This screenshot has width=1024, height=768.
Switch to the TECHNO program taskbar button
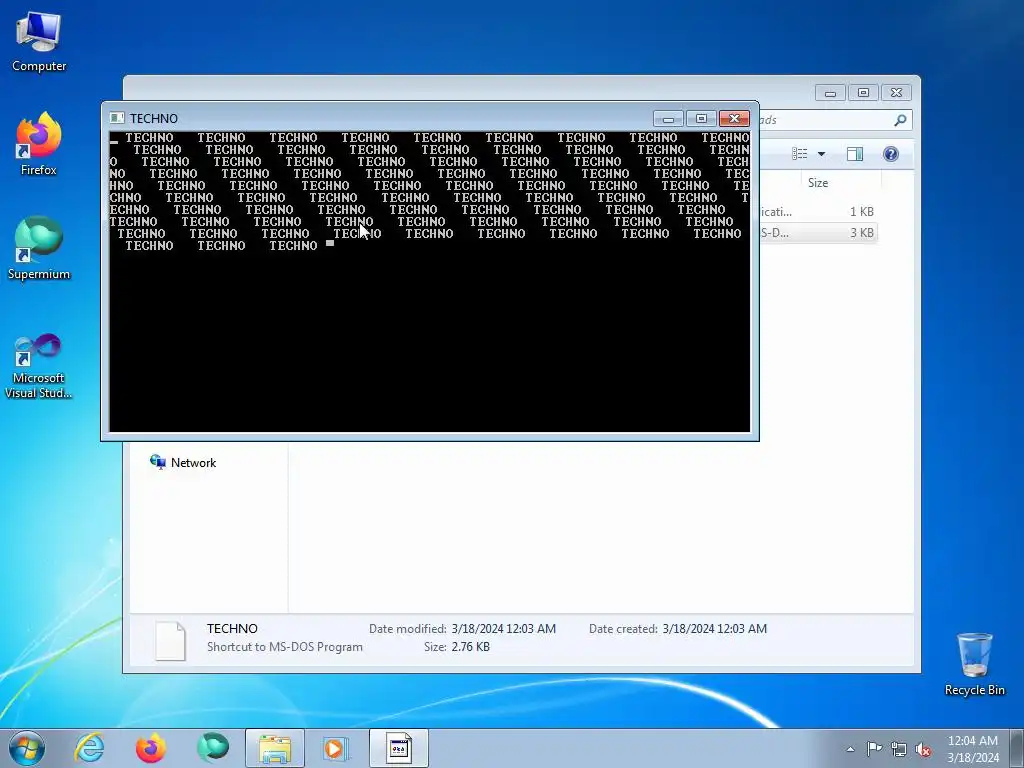[x=399, y=748]
